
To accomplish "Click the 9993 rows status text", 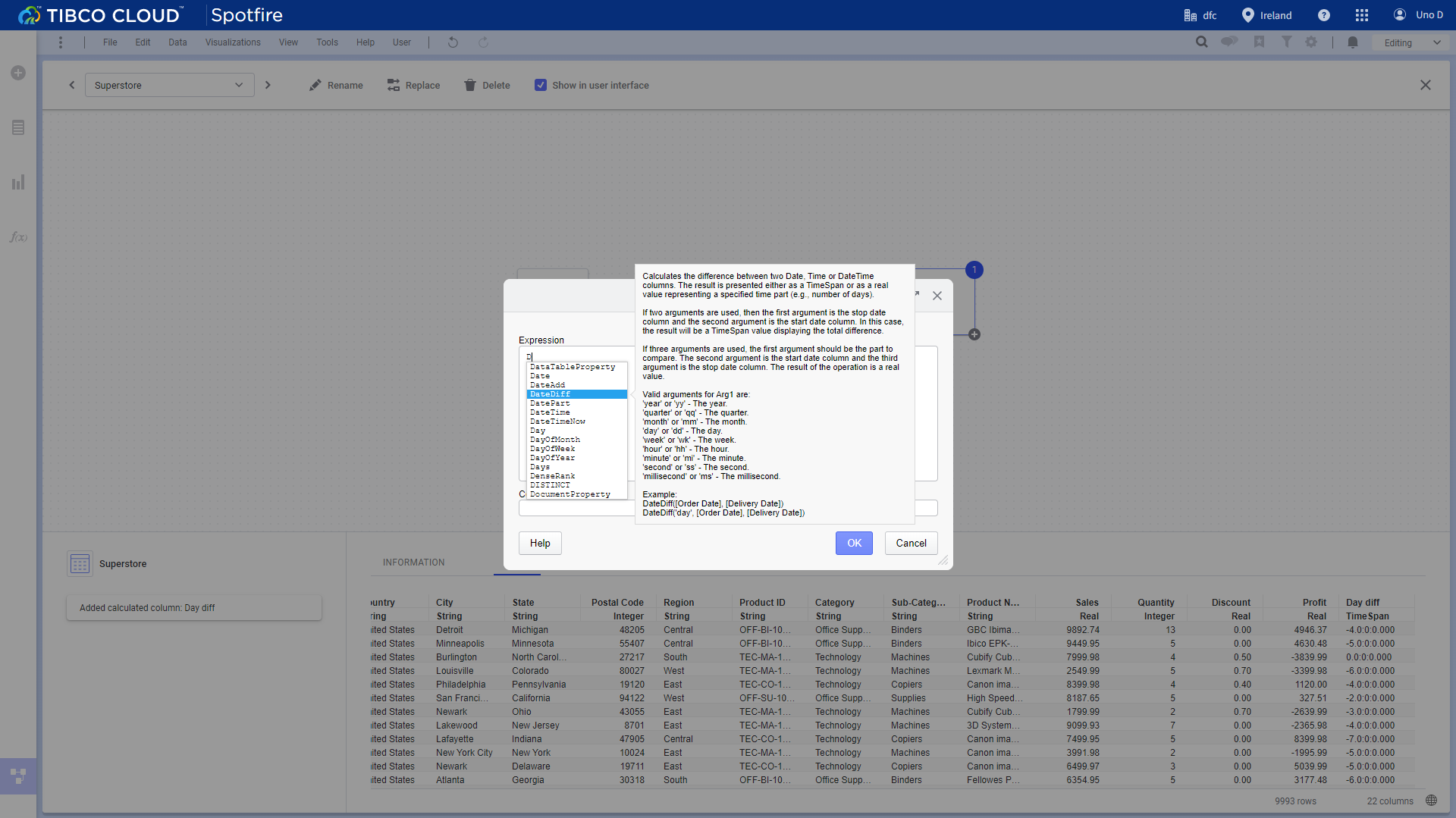I will [1295, 801].
